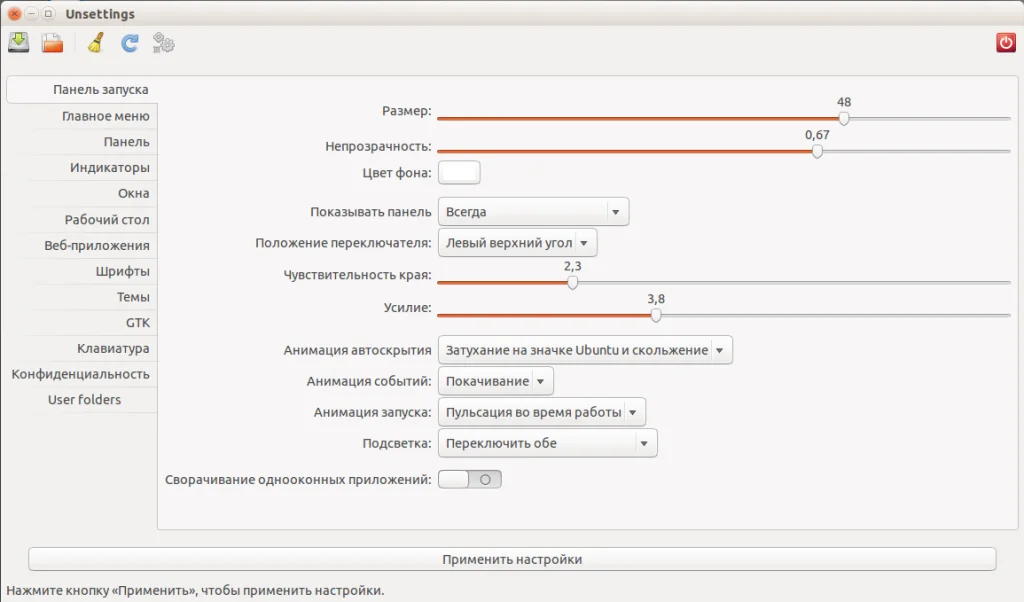Image resolution: width=1024 pixels, height=602 pixels.
Task: Click the blue refresh arrow icon
Action: click(129, 43)
